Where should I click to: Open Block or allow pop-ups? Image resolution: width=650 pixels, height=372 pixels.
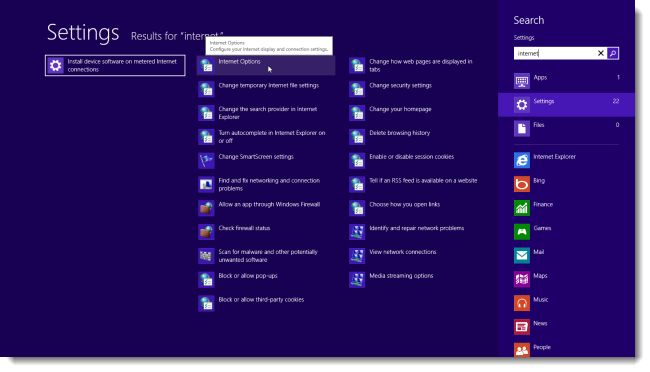tap(266, 280)
